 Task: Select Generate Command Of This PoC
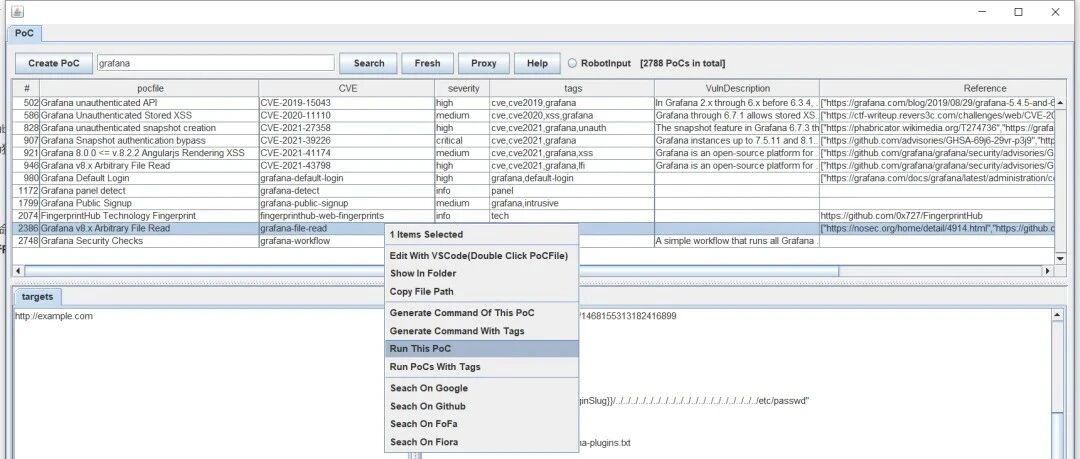[x=481, y=313]
